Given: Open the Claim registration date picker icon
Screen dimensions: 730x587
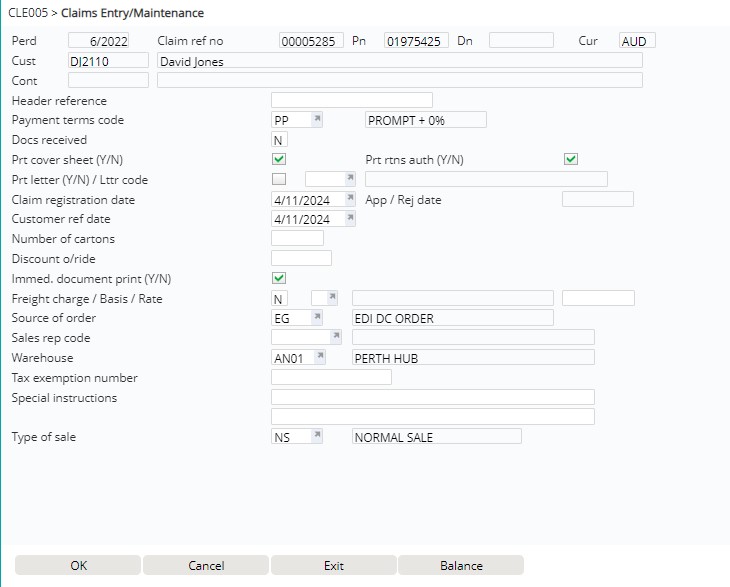Looking at the screenshot, I should [350, 199].
